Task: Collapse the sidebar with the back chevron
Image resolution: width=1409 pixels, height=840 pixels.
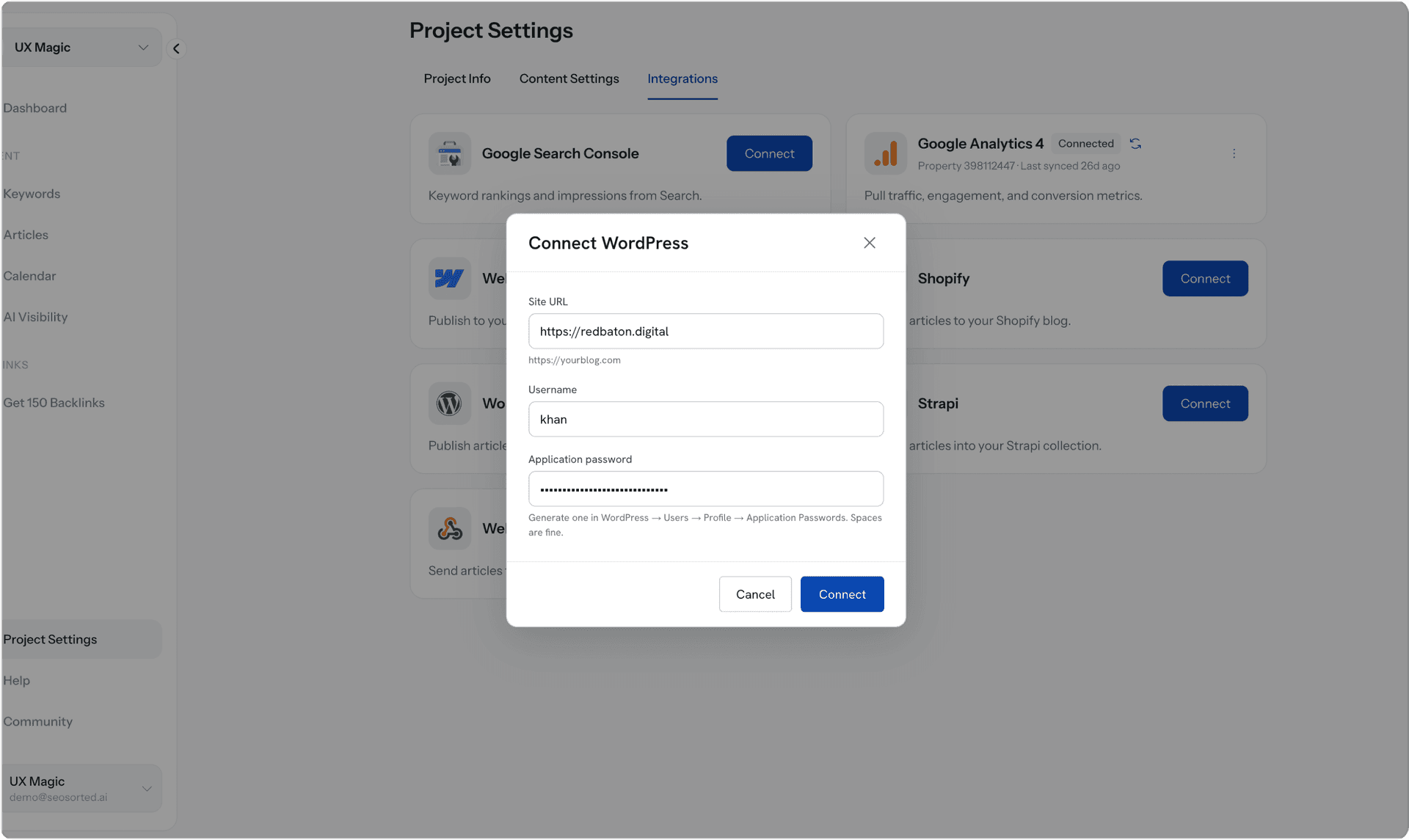Action: (x=176, y=48)
